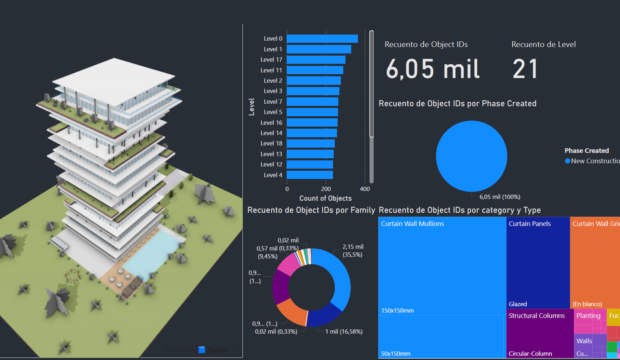This screenshot has width=620, height=360.
Task: Select the Curtain Wall Mullions 150x150mm tile
Action: point(442,266)
